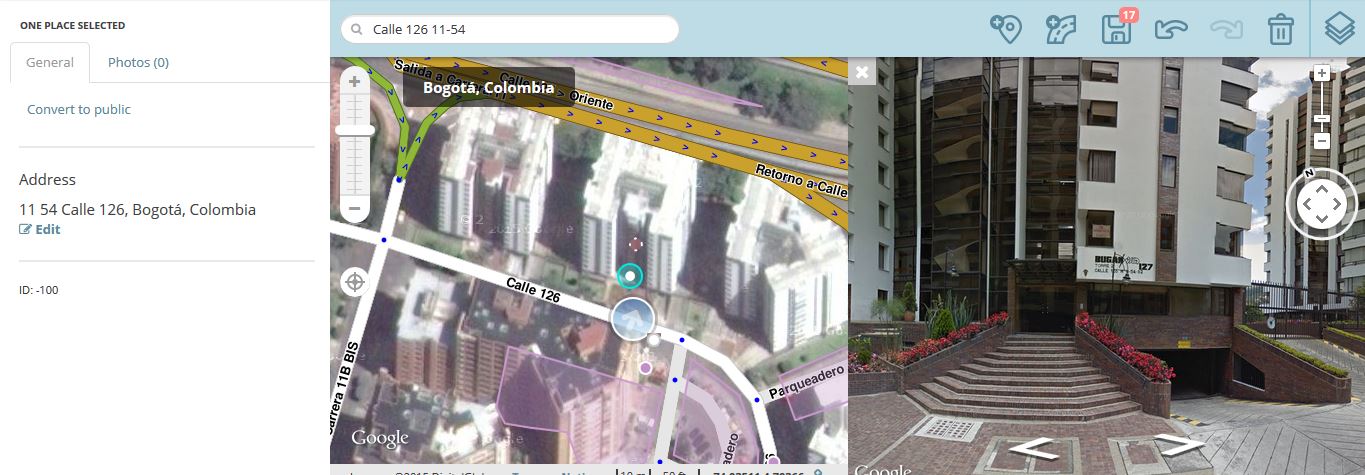Click the small red move-handle above place marker
The height and width of the screenshot is (475, 1365).
pyautogui.click(x=635, y=244)
